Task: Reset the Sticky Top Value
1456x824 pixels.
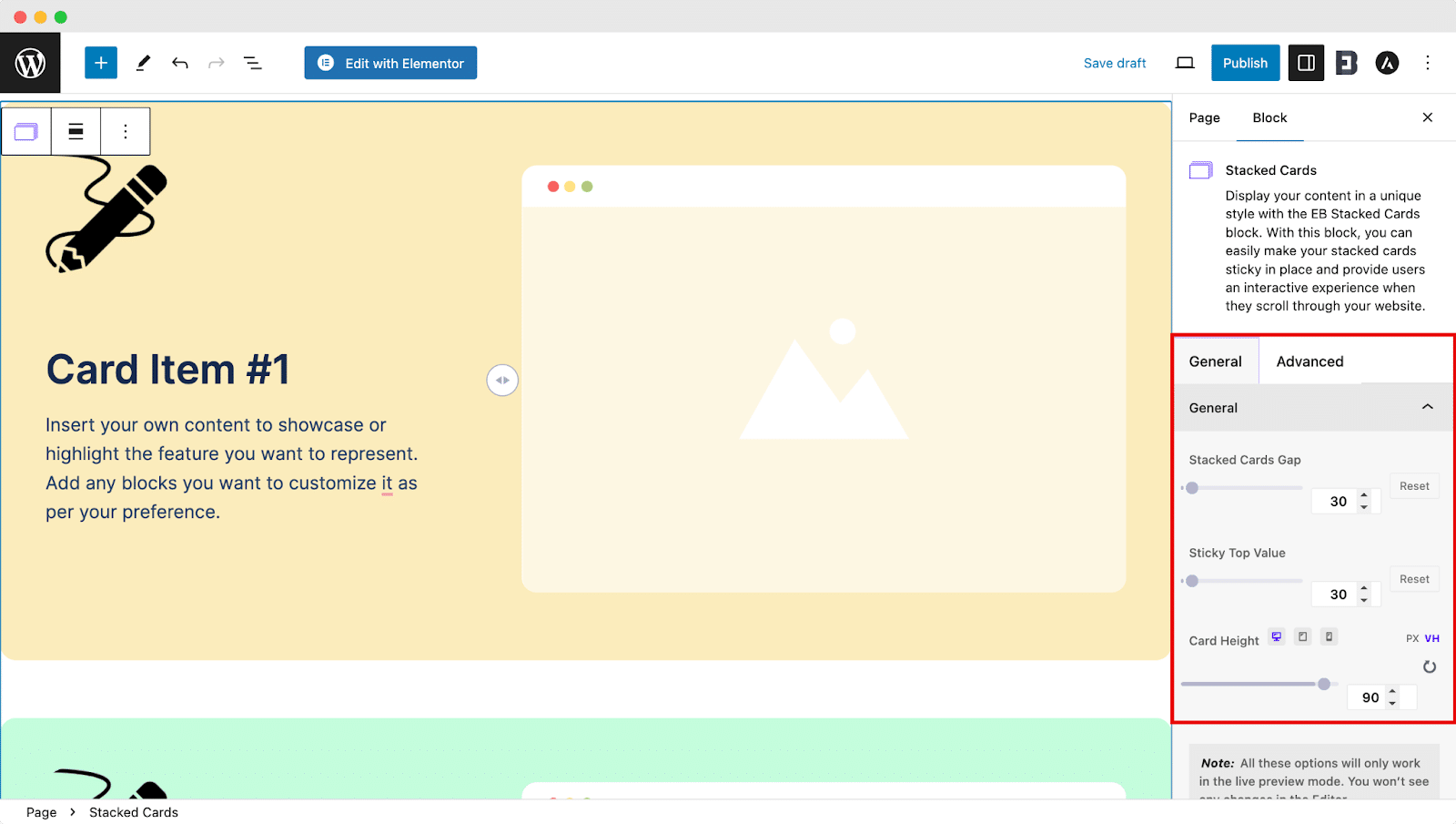Action: coord(1414,579)
